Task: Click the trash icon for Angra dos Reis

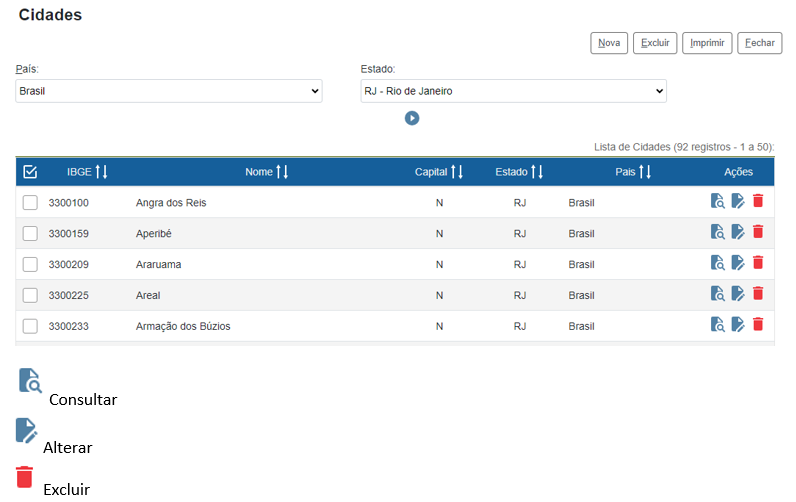Action: coord(758,202)
